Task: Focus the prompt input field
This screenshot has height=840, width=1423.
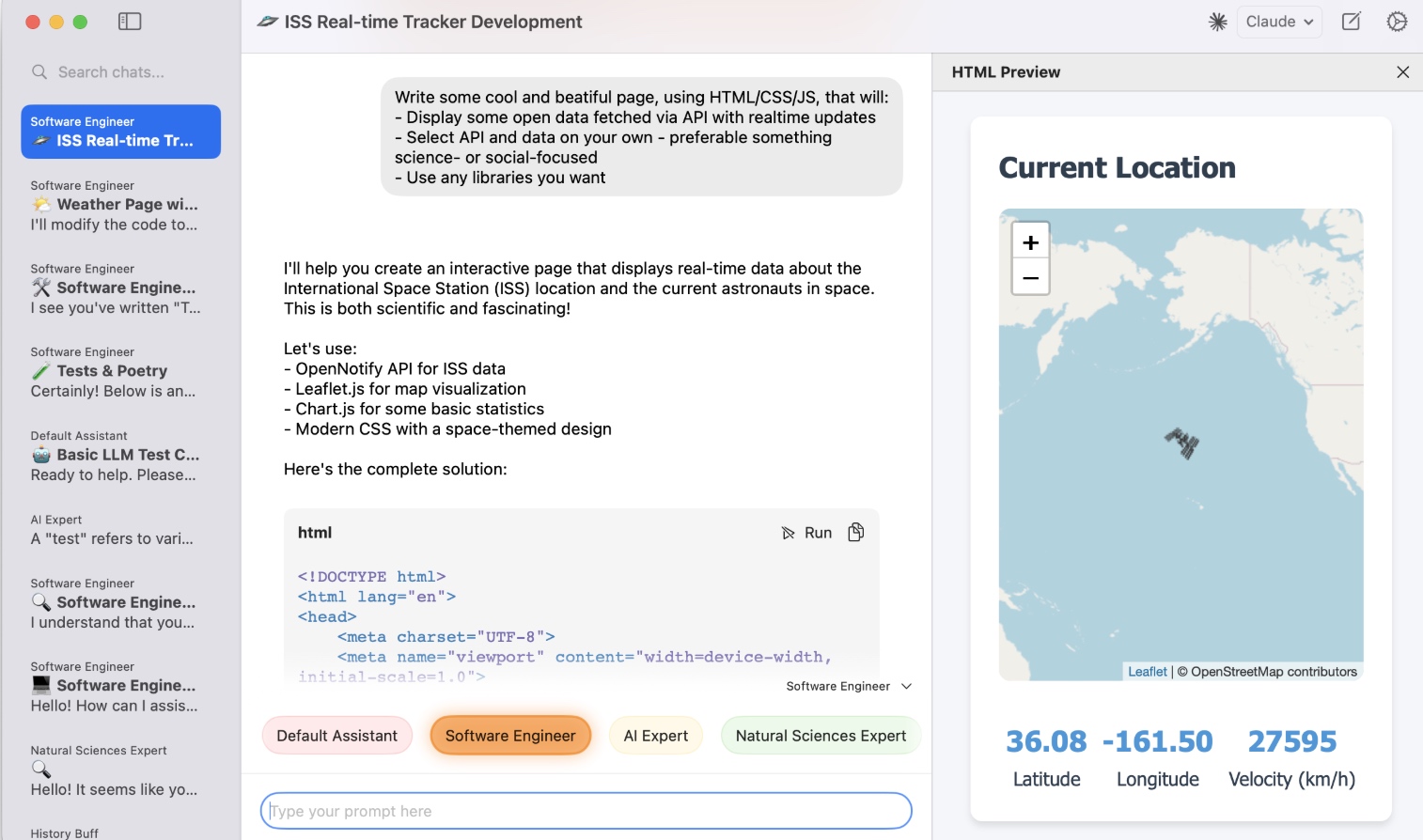Action: pyautogui.click(x=586, y=811)
